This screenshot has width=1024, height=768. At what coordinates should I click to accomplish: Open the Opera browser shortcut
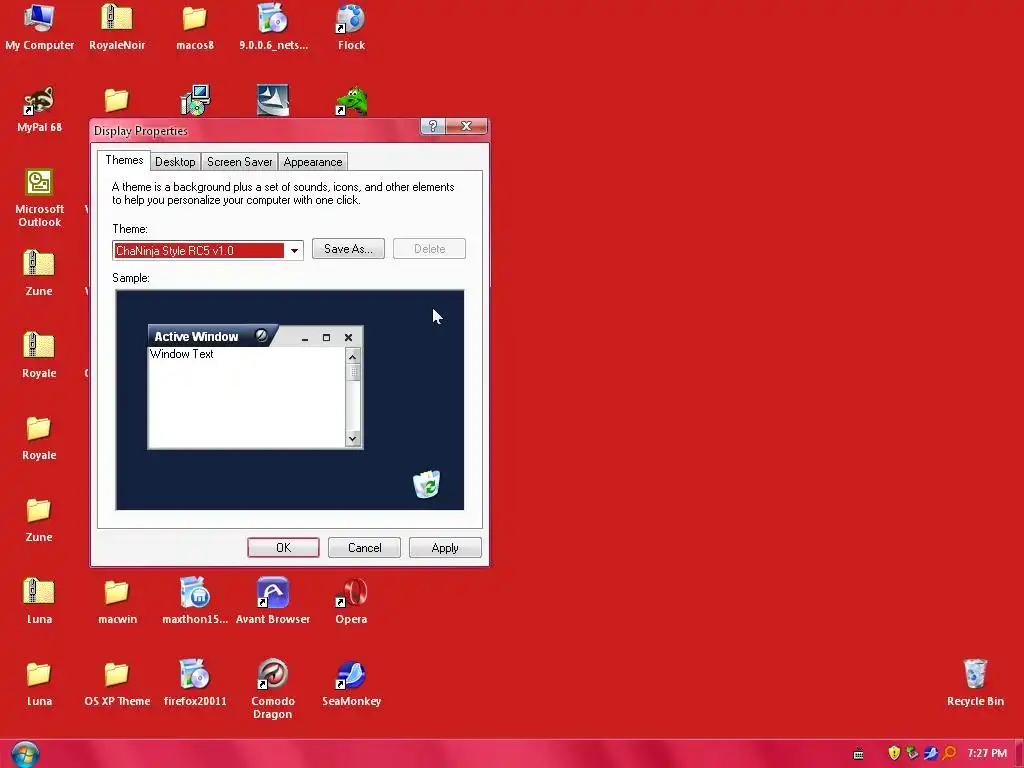coord(351,601)
